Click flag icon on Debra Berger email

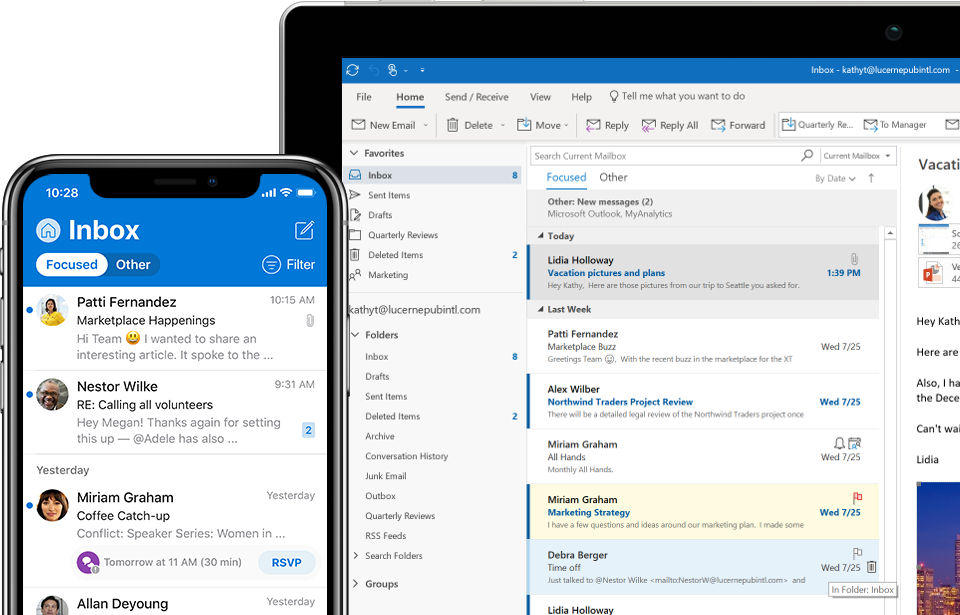(857, 553)
